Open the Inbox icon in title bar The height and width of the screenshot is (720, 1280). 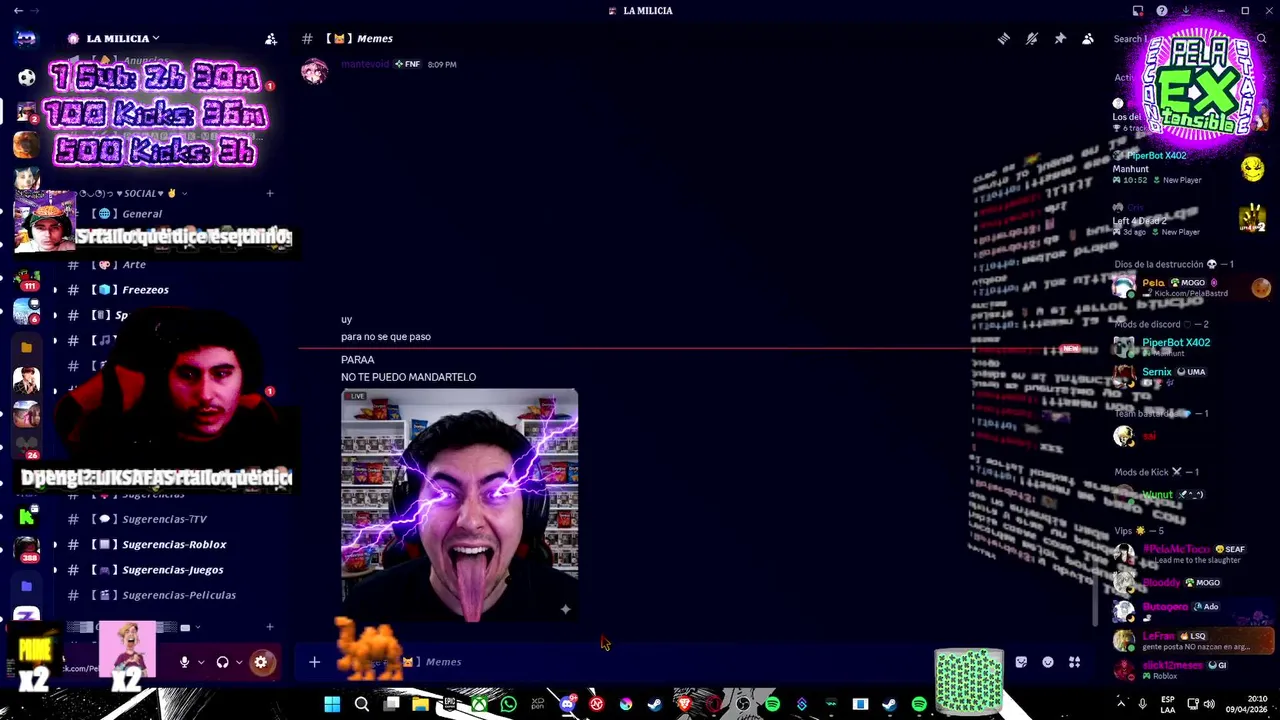(x=1138, y=11)
